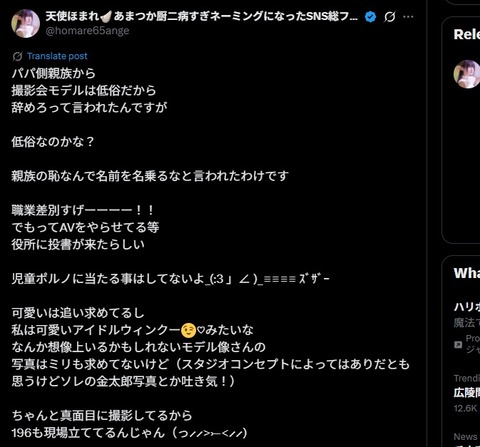Click the winking face emoji in post
480x447 pixels.
188,330
